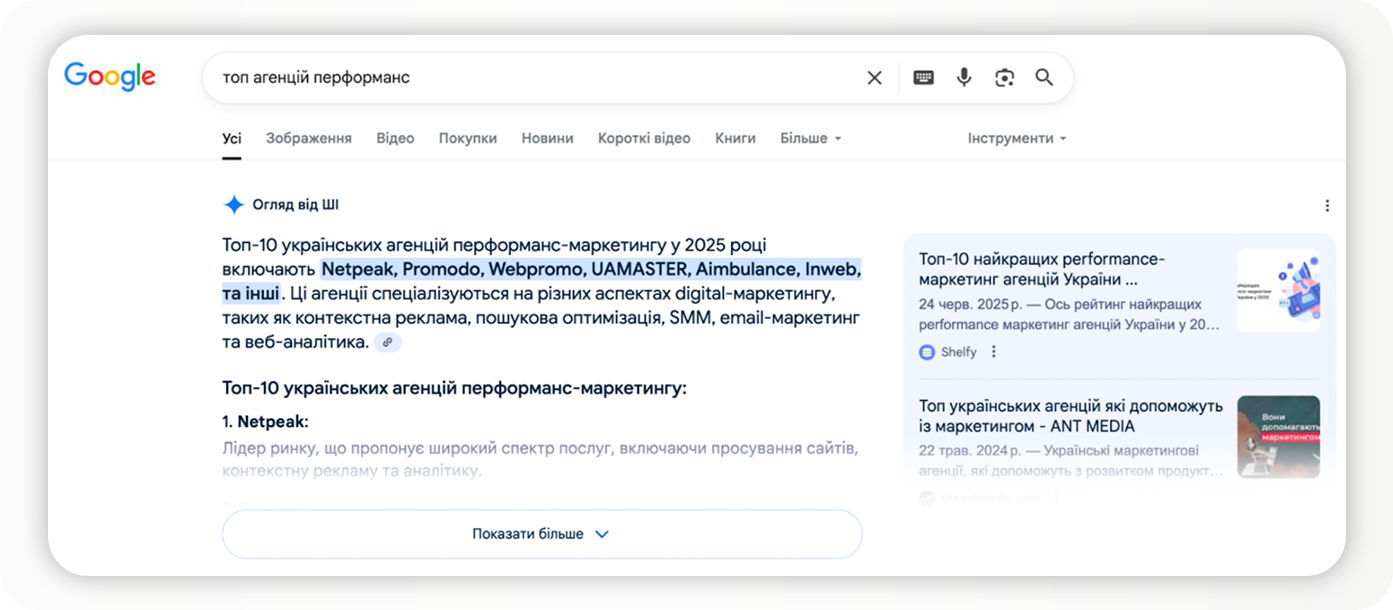The height and width of the screenshot is (610, 1393).
Task: Select the Короткі відео tab
Action: point(644,139)
